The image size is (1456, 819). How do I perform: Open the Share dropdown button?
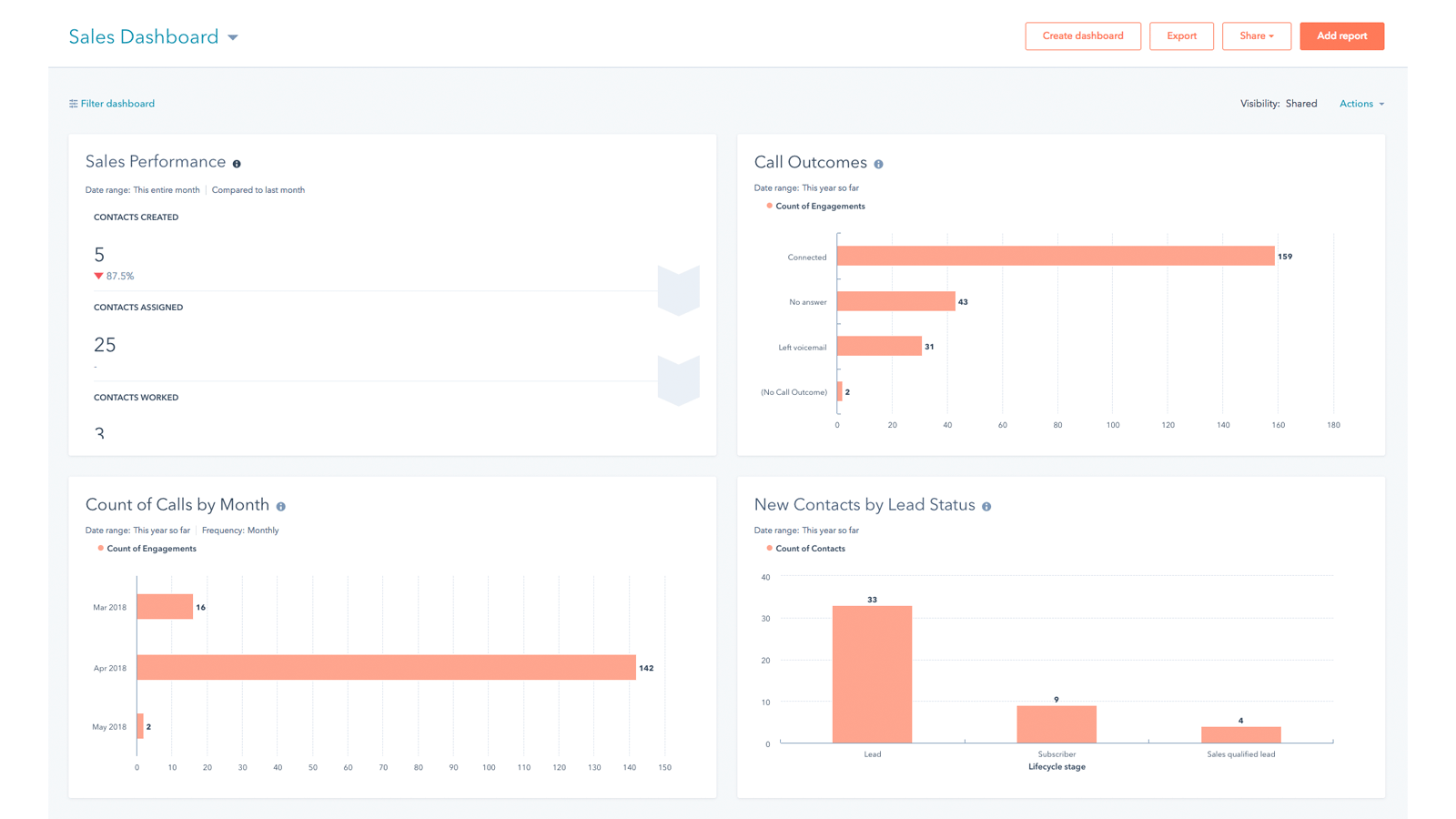click(x=1256, y=36)
